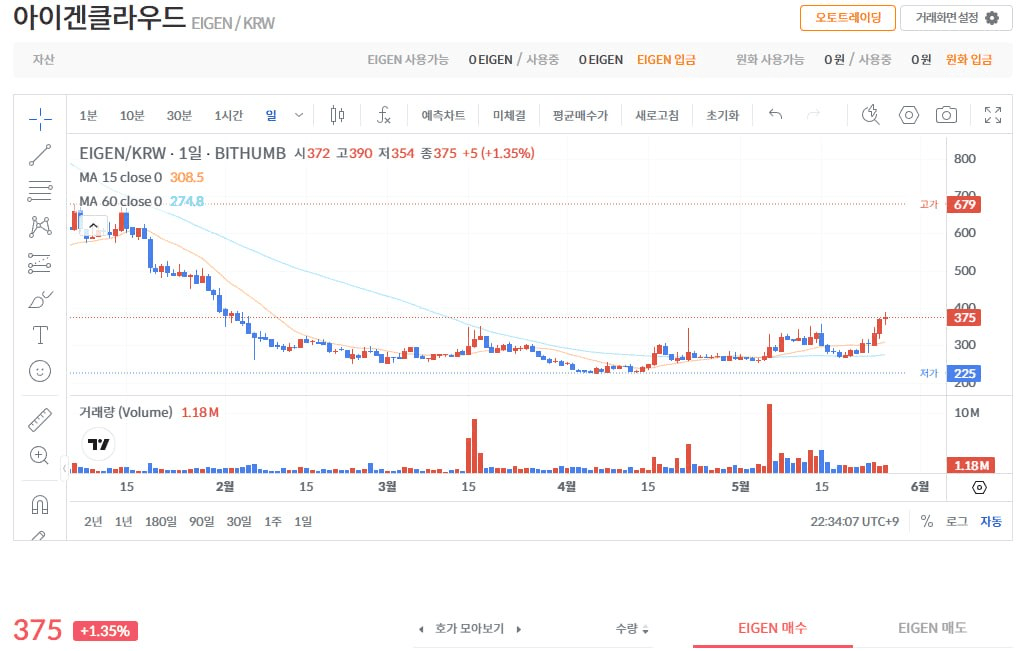Click the 679 high price label
Viewport: 1023px width, 651px height.
[x=964, y=205]
